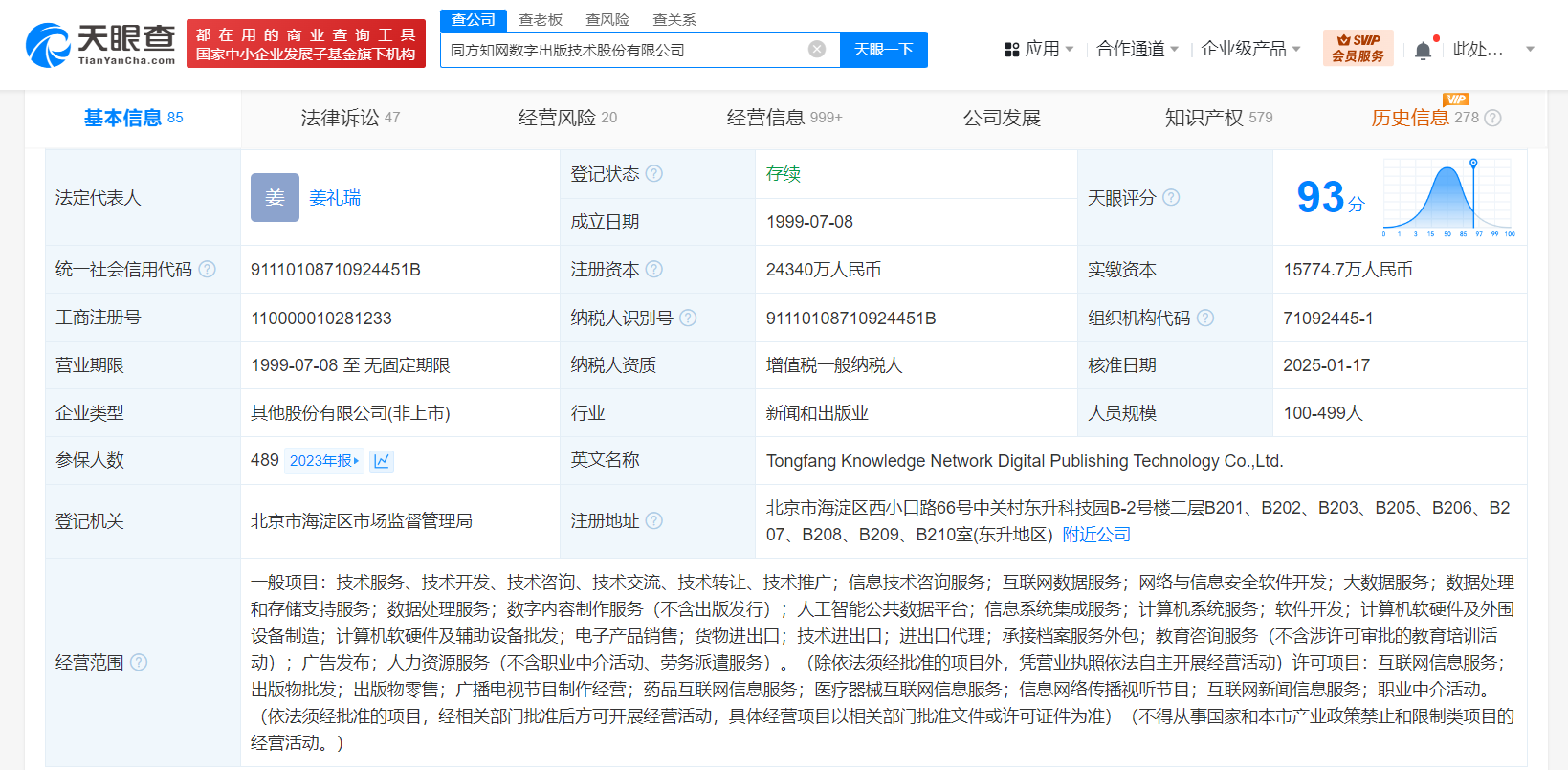
Task: Show the help icon next to 历史信息 tab
Action: 1493,118
